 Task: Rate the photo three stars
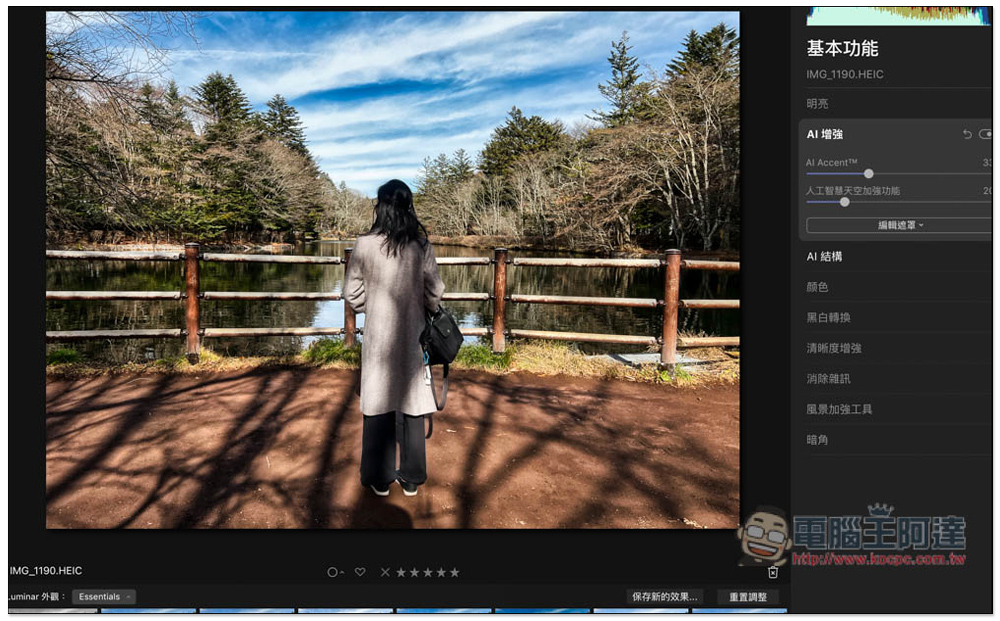pyautogui.click(x=428, y=572)
